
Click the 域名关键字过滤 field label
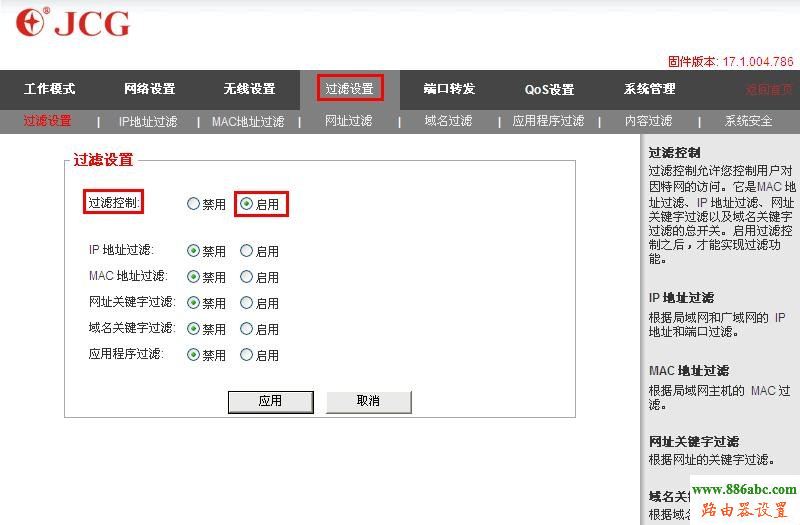click(x=132, y=328)
